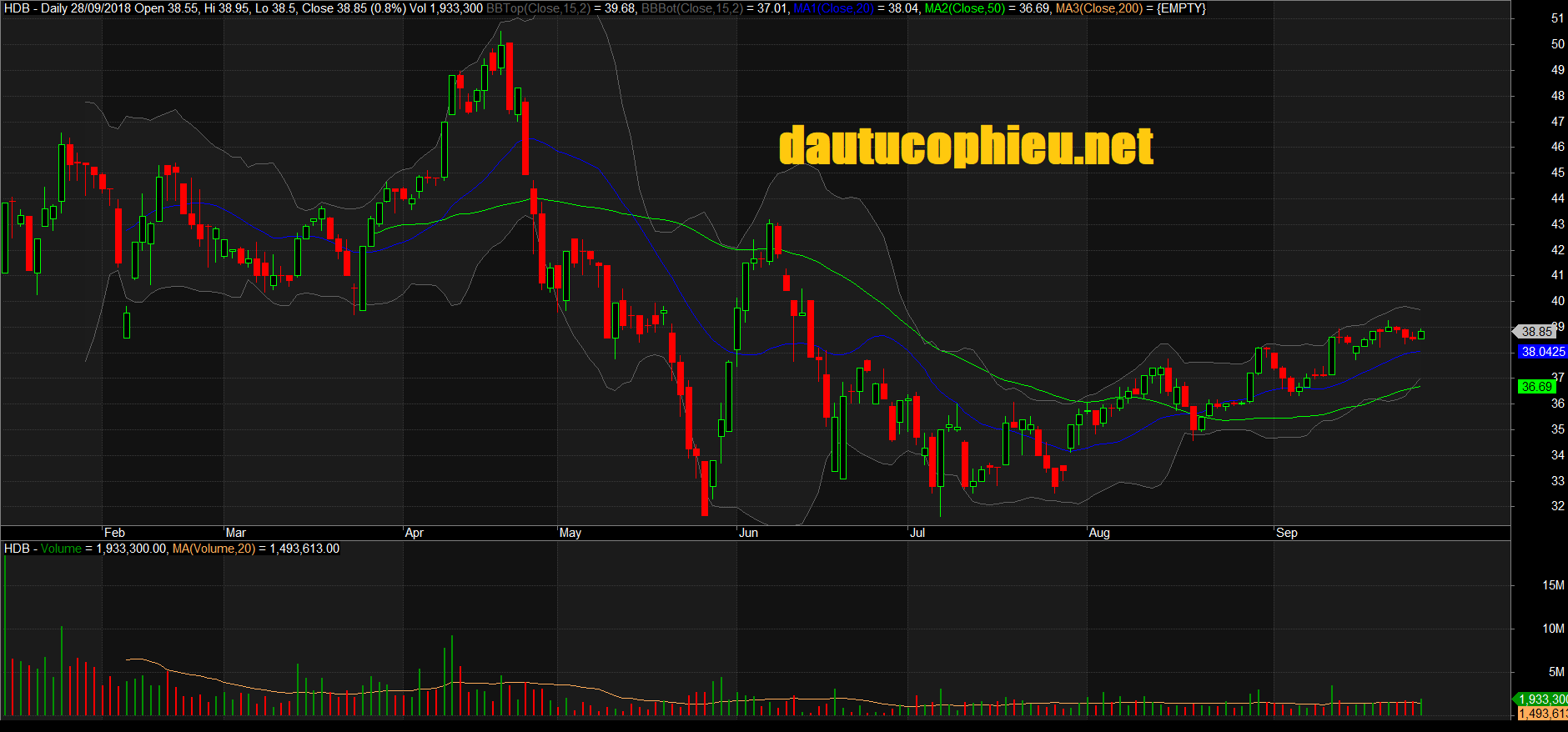Select the Aug month marker
This screenshot has height=732, width=1568.
click(x=1099, y=533)
